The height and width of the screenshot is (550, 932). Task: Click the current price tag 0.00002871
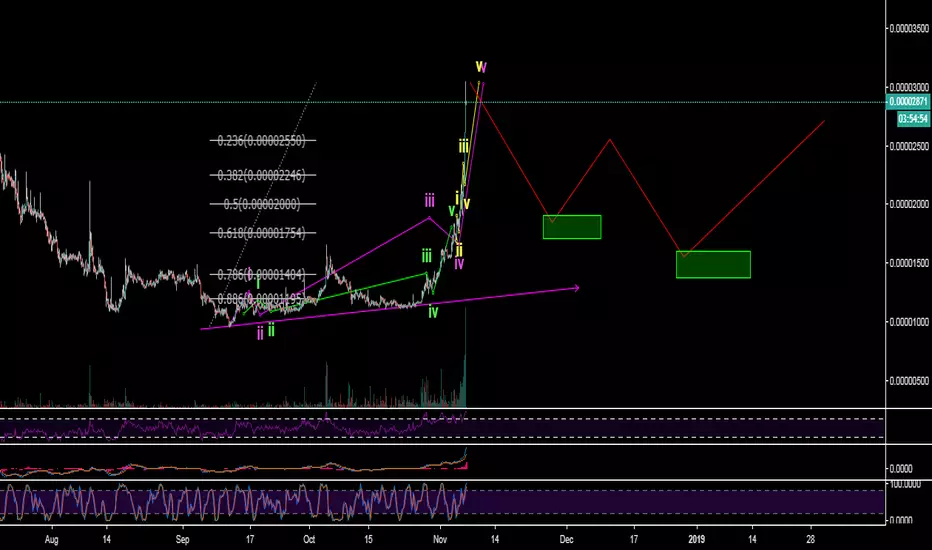tap(908, 102)
